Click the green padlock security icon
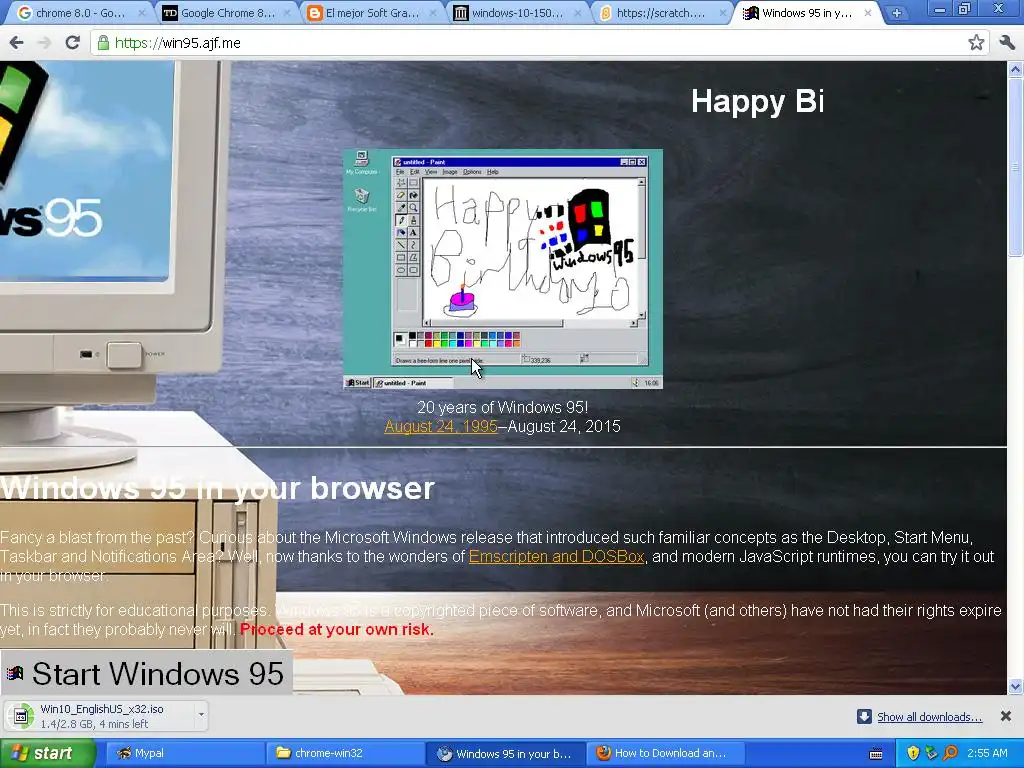Image resolution: width=1024 pixels, height=768 pixels. click(x=103, y=43)
